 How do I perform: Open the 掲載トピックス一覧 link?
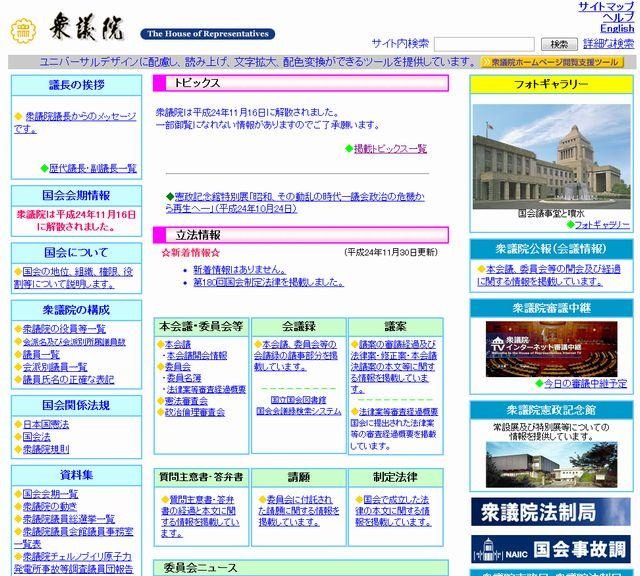(x=388, y=149)
